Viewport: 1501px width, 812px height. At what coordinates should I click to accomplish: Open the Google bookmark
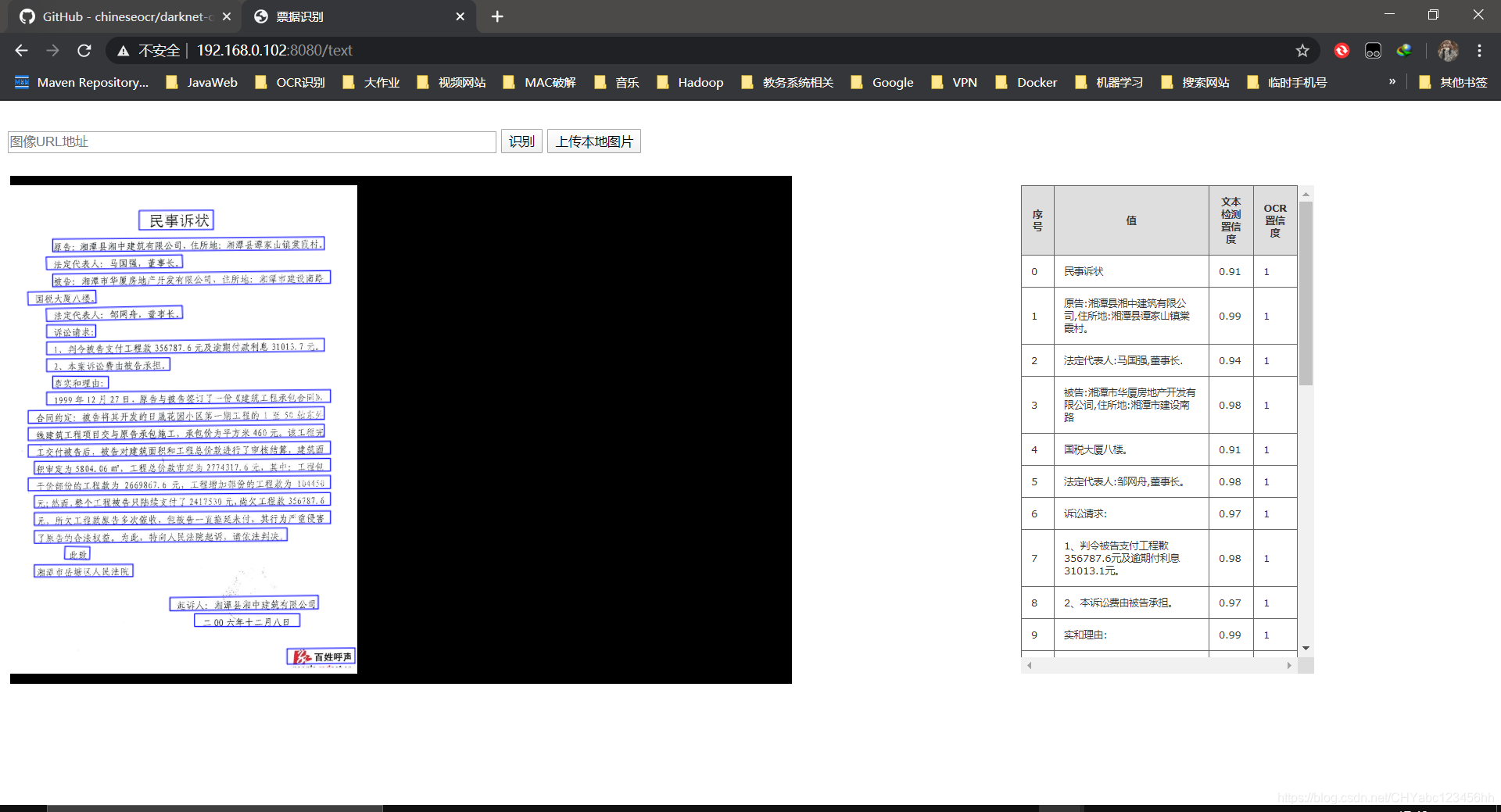892,82
